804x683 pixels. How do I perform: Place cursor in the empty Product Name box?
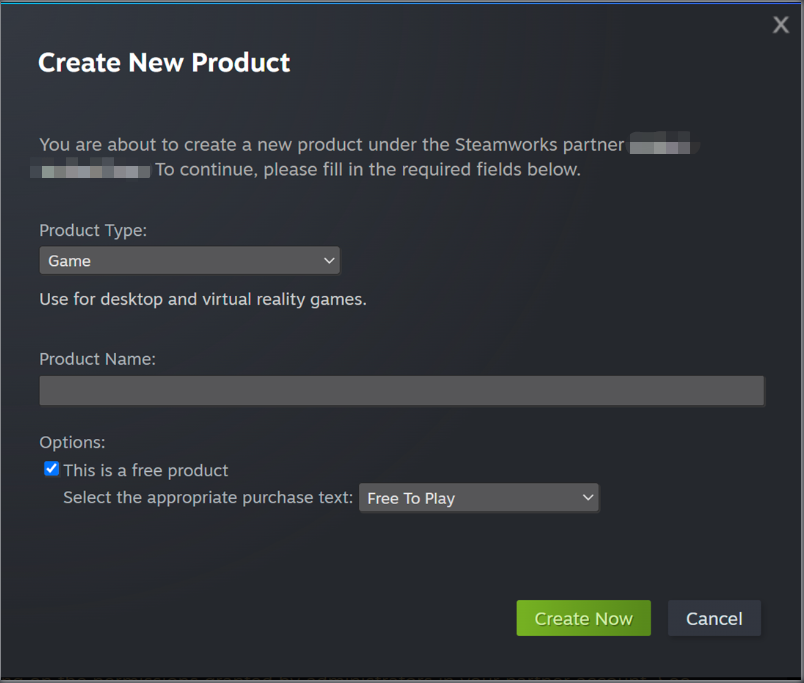[400, 390]
